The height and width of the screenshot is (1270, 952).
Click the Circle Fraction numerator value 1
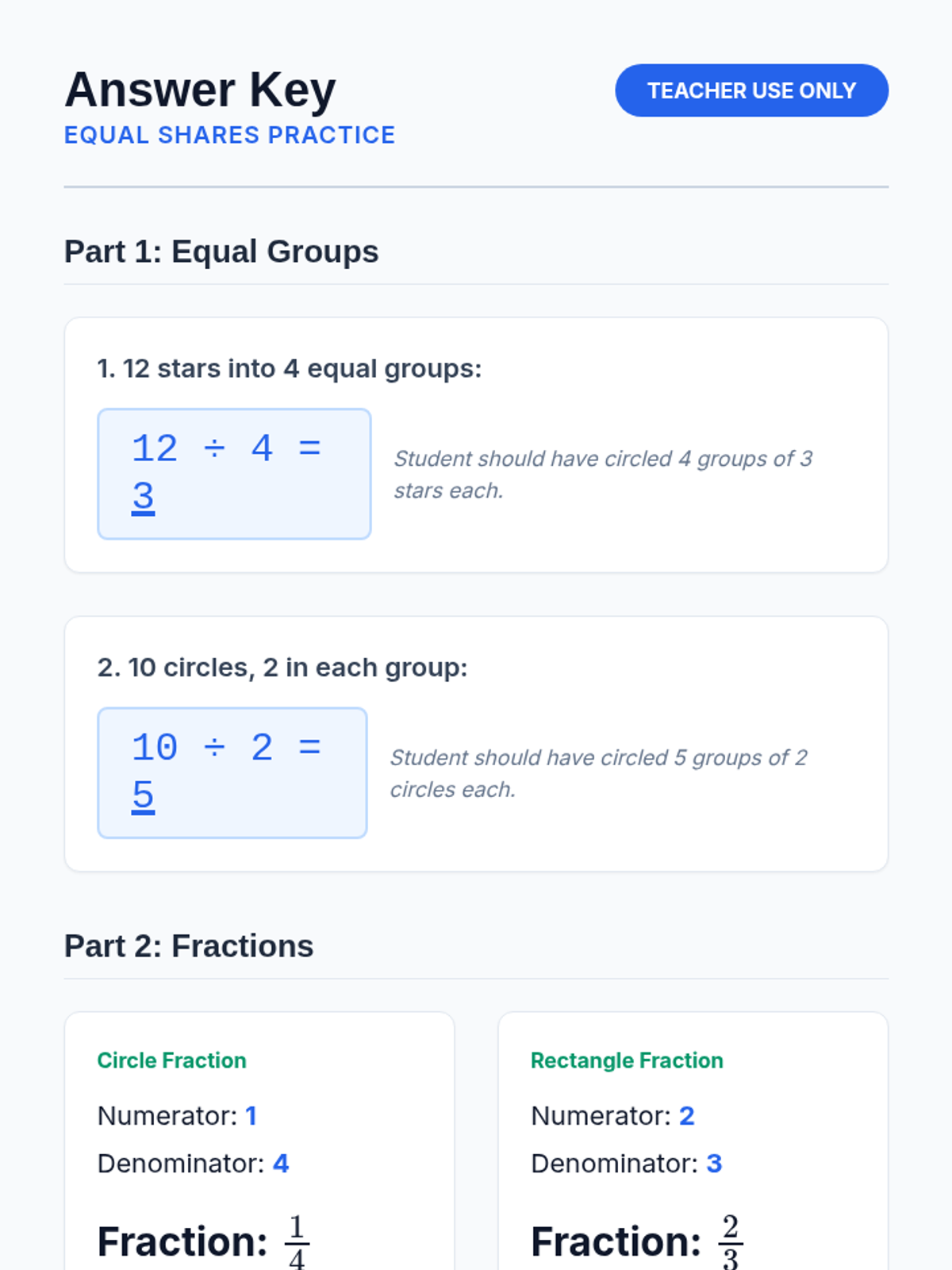click(251, 1116)
